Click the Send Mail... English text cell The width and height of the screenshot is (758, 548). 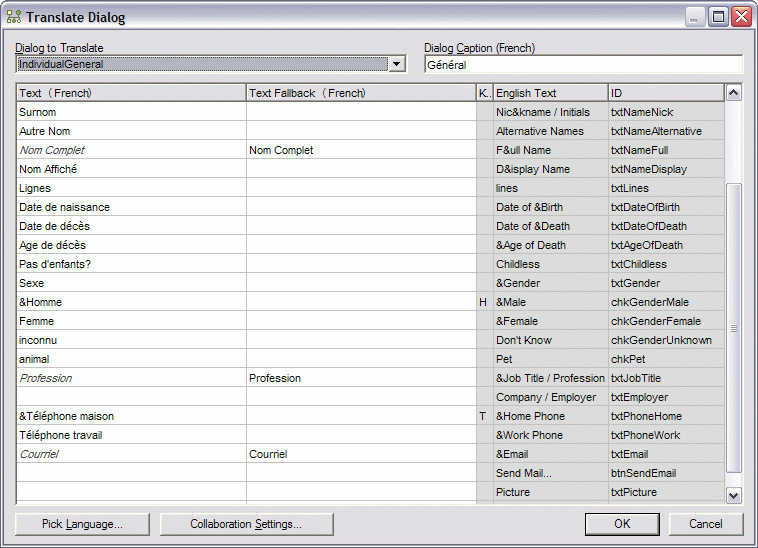pyautogui.click(x=550, y=473)
